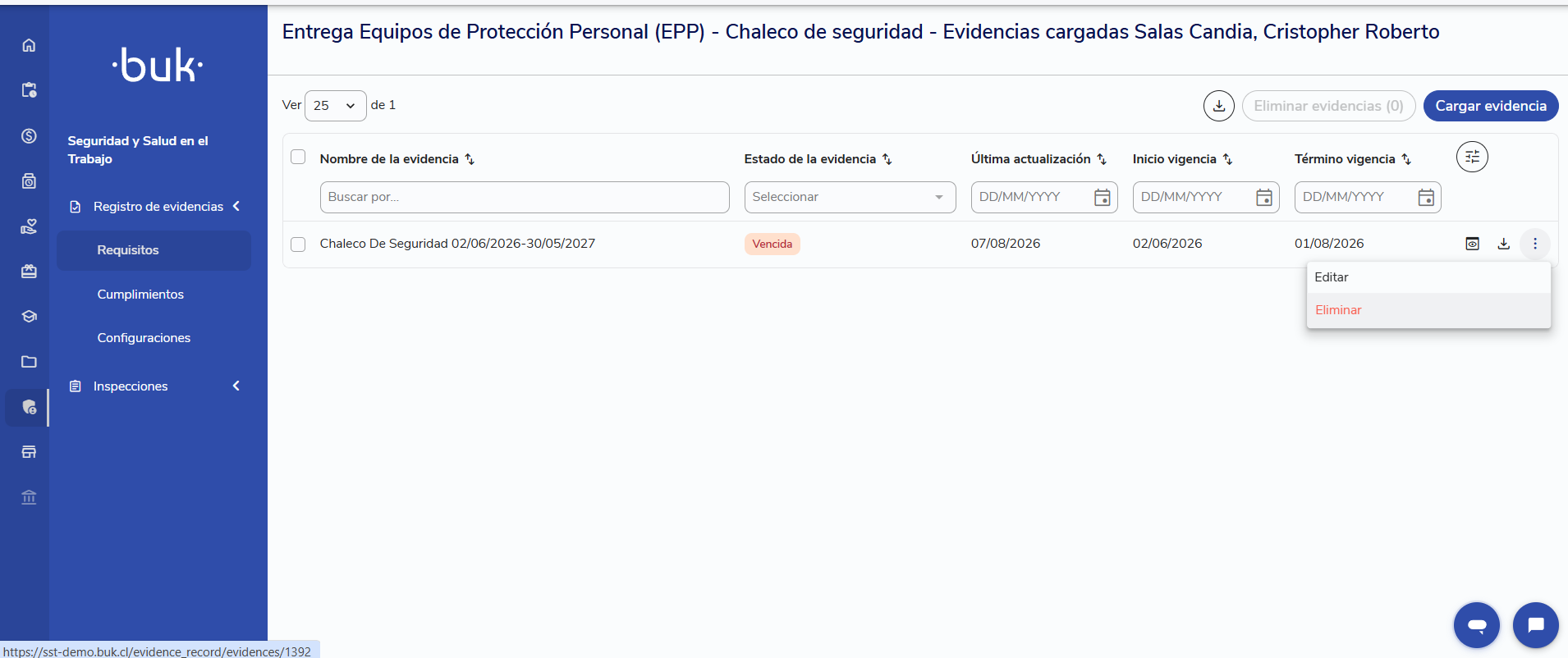Preview the Chaleco De Seguridad evidence
The image size is (1568, 658).
1473,244
